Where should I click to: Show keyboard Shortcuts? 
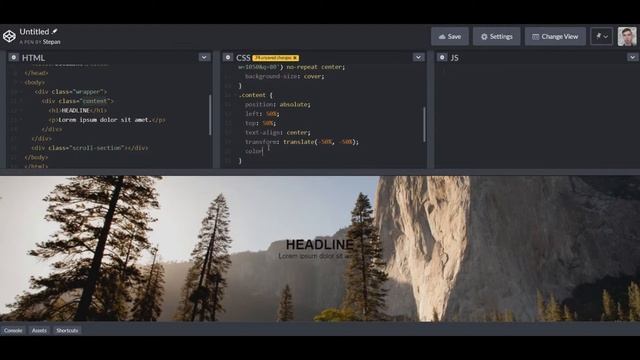[x=67, y=330]
